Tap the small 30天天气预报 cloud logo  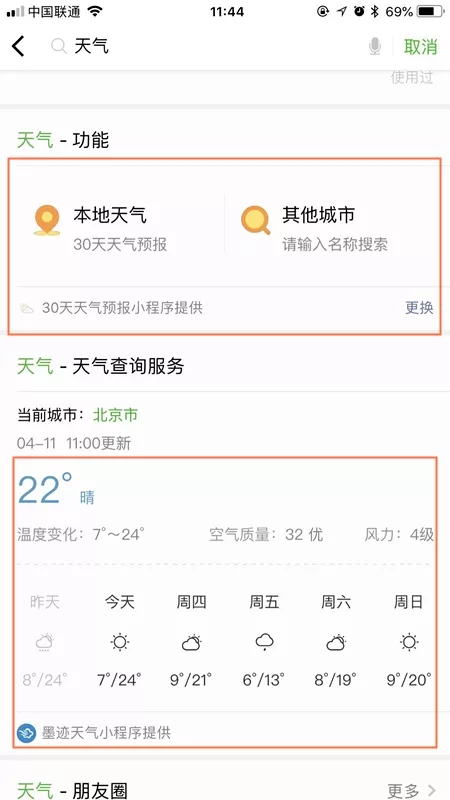[27, 308]
